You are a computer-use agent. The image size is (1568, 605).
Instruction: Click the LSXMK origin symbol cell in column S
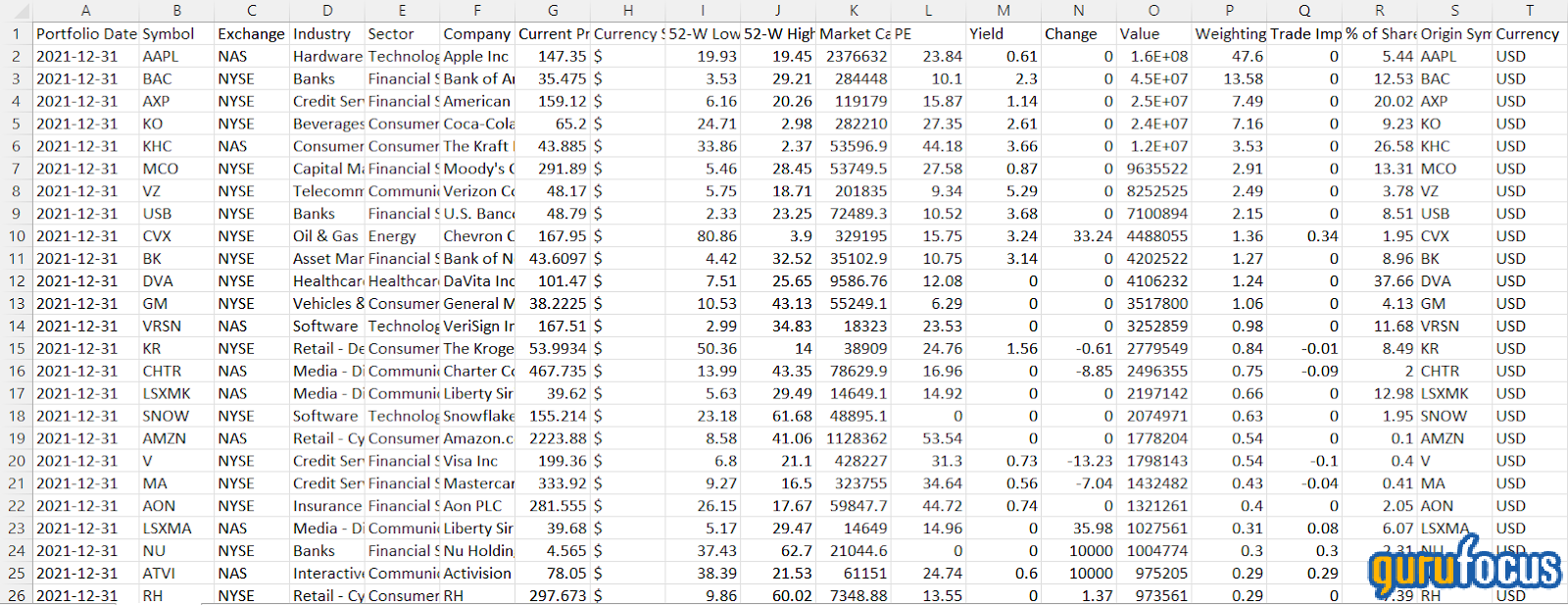[1455, 394]
